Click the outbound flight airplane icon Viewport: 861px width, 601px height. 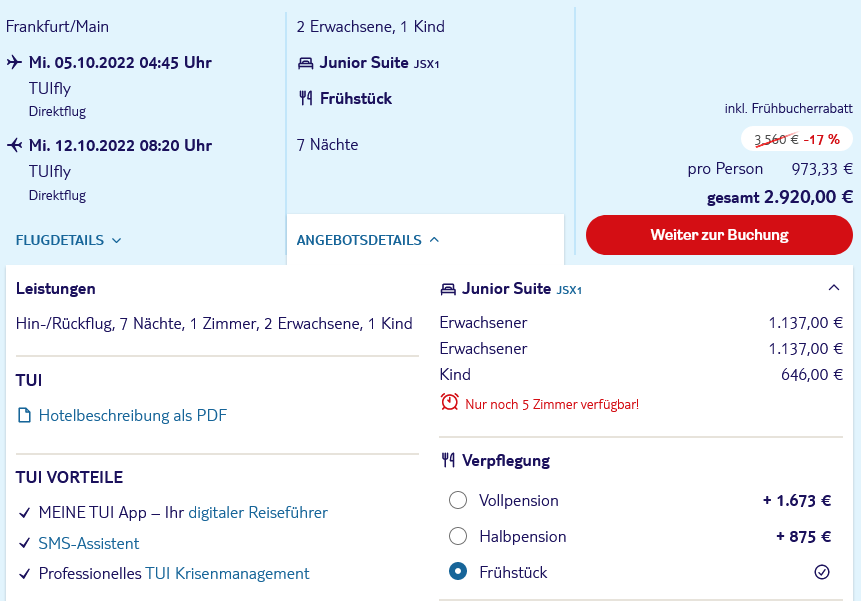click(x=14, y=62)
